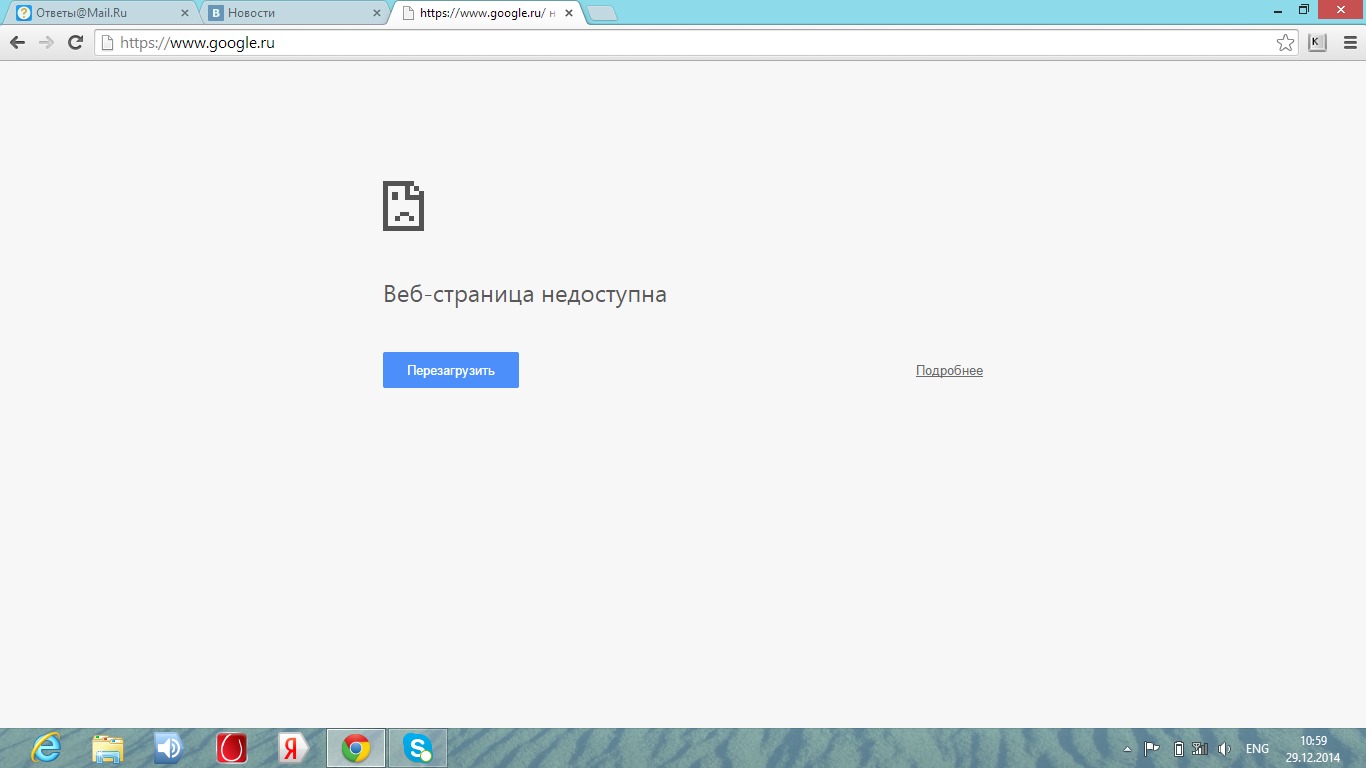
Task: Show hidden tray icons arrow
Action: click(x=1128, y=749)
